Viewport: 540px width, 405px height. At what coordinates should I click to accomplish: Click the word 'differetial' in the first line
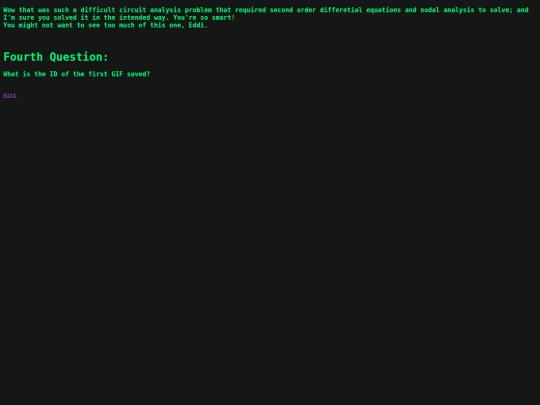click(341, 10)
